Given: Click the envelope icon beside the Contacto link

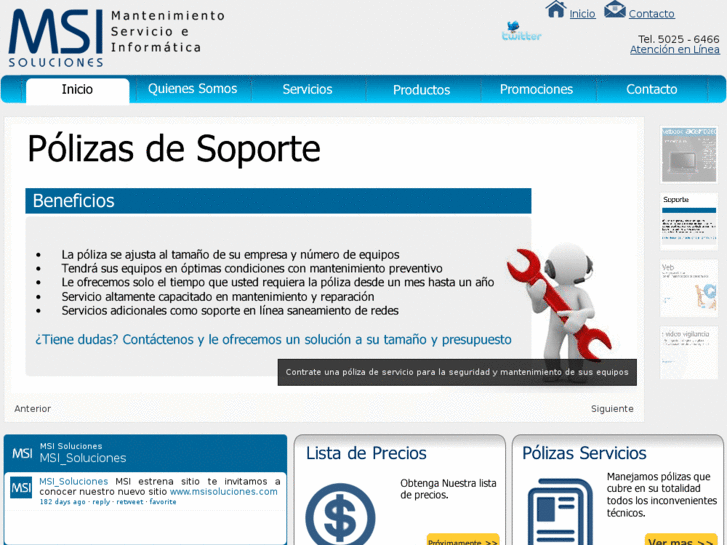Looking at the screenshot, I should (615, 9).
